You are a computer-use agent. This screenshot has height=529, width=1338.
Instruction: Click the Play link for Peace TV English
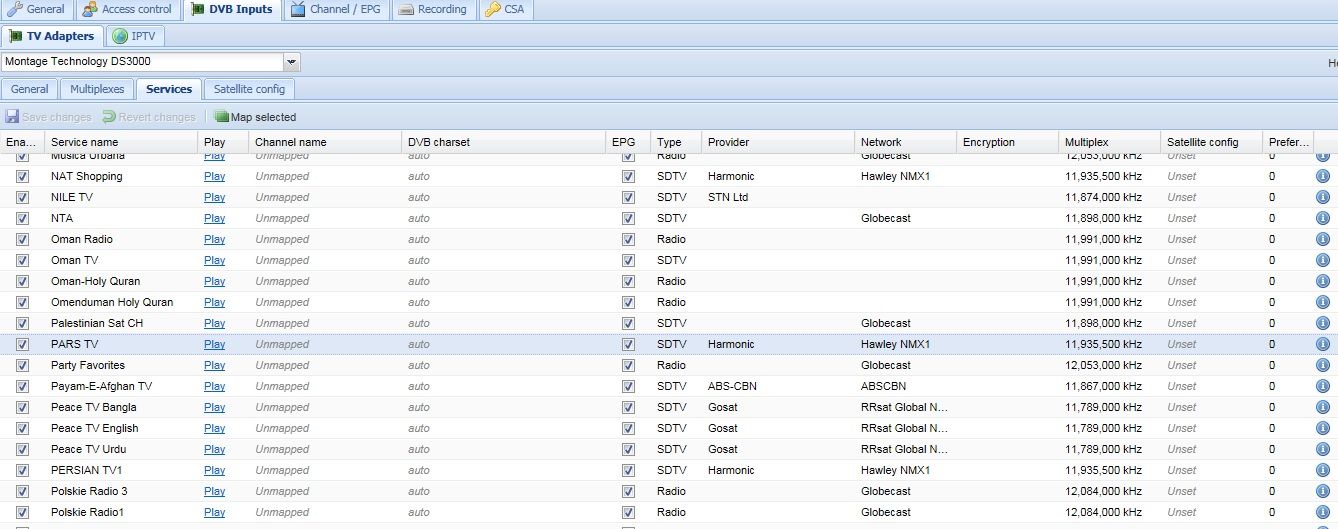click(x=214, y=428)
